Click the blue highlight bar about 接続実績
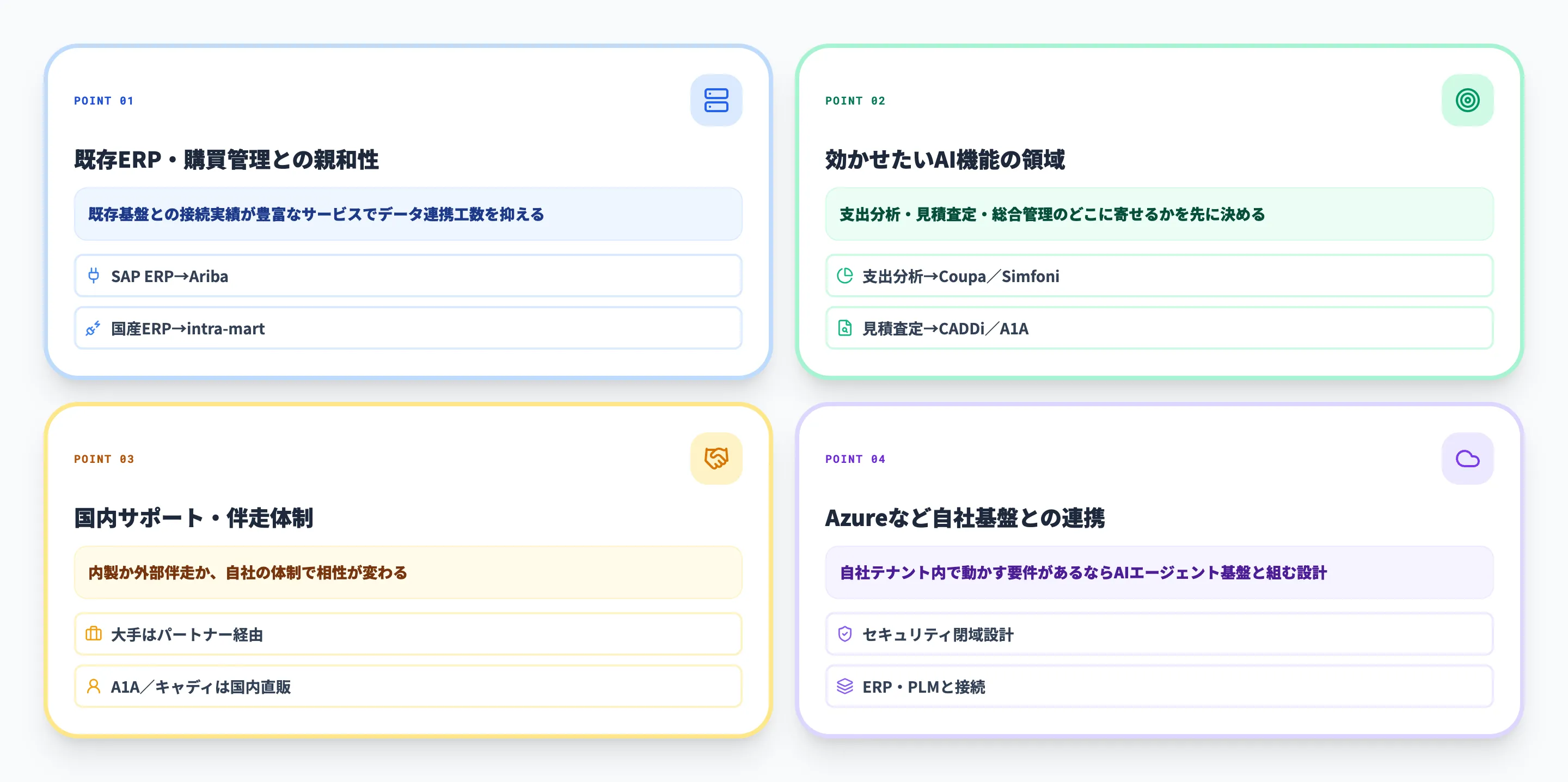 [x=408, y=214]
